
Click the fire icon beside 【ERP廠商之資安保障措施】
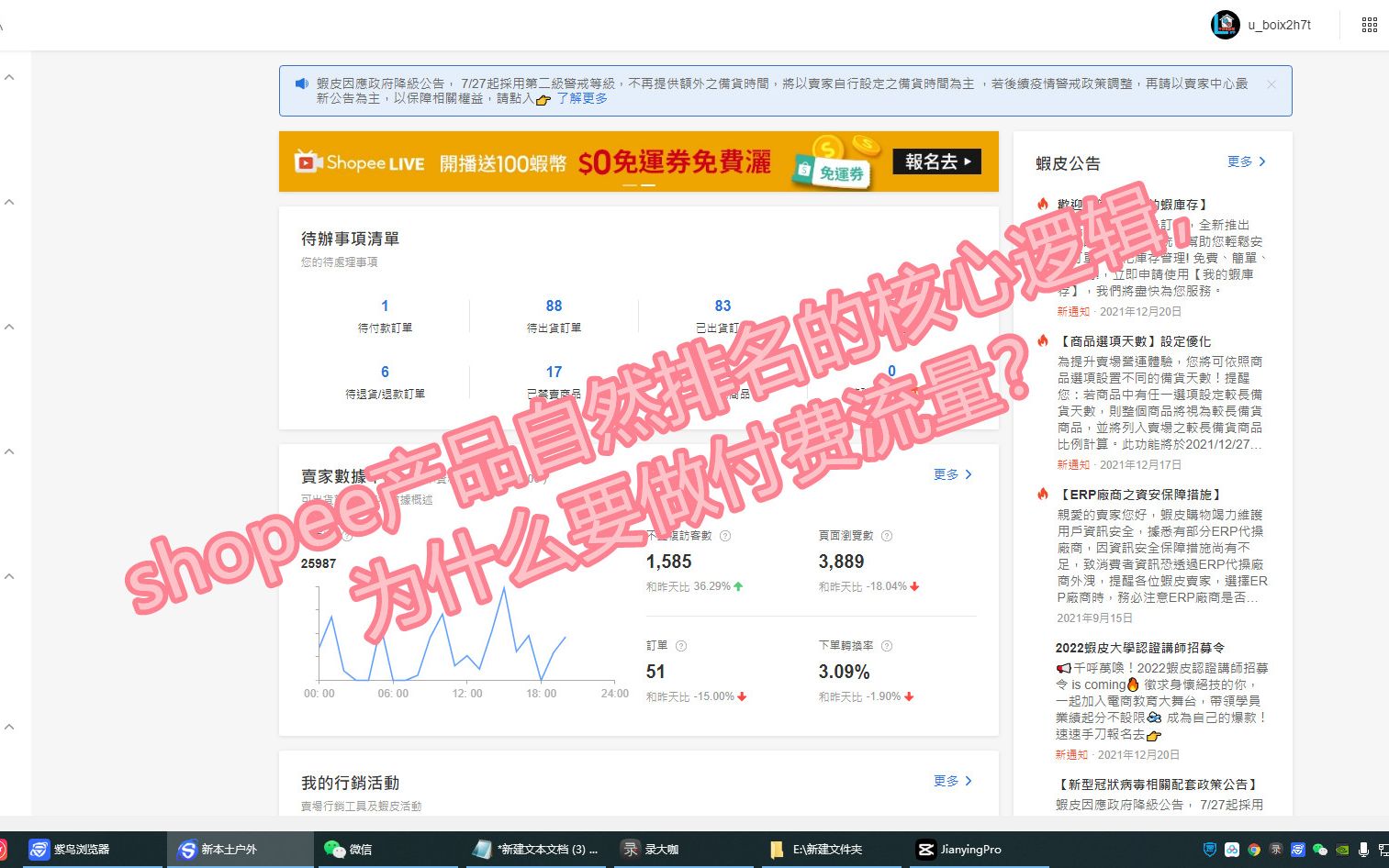click(x=1043, y=494)
